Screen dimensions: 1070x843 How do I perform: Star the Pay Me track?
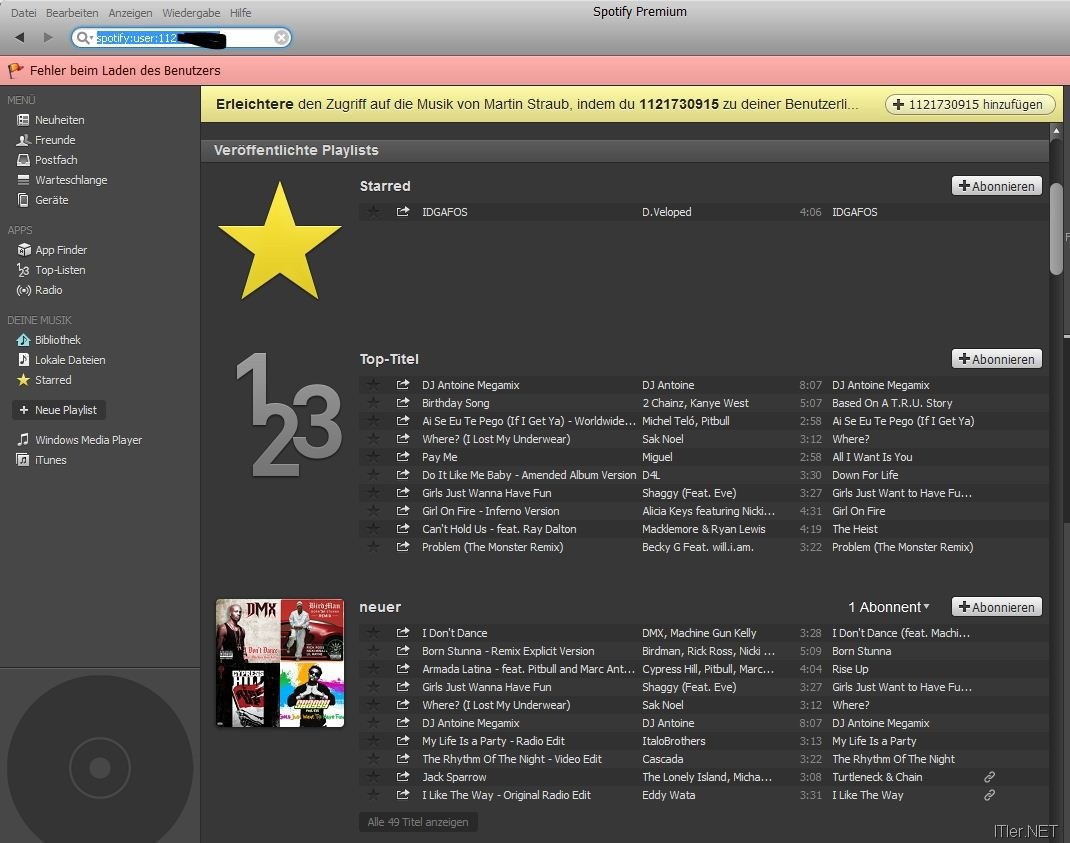[373, 457]
